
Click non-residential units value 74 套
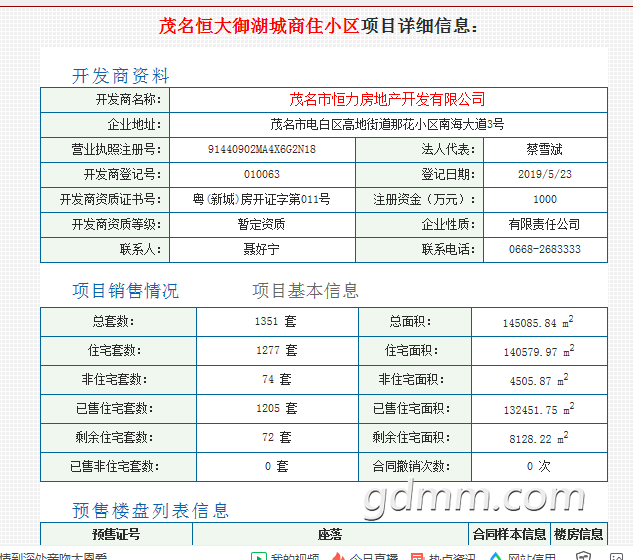[277, 380]
